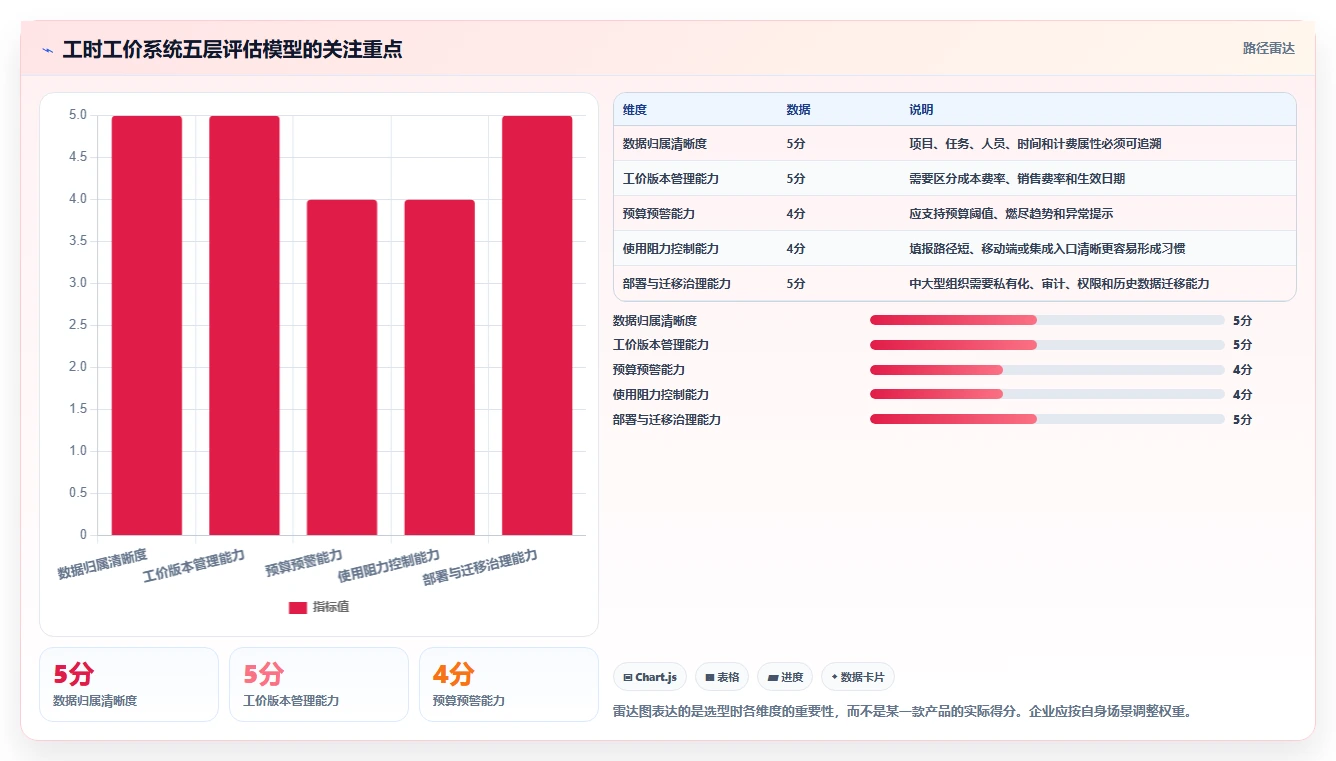Click the 工价版本管理能力 chart bar
Image resolution: width=1336 pixels, height=761 pixels.
click(x=244, y=325)
